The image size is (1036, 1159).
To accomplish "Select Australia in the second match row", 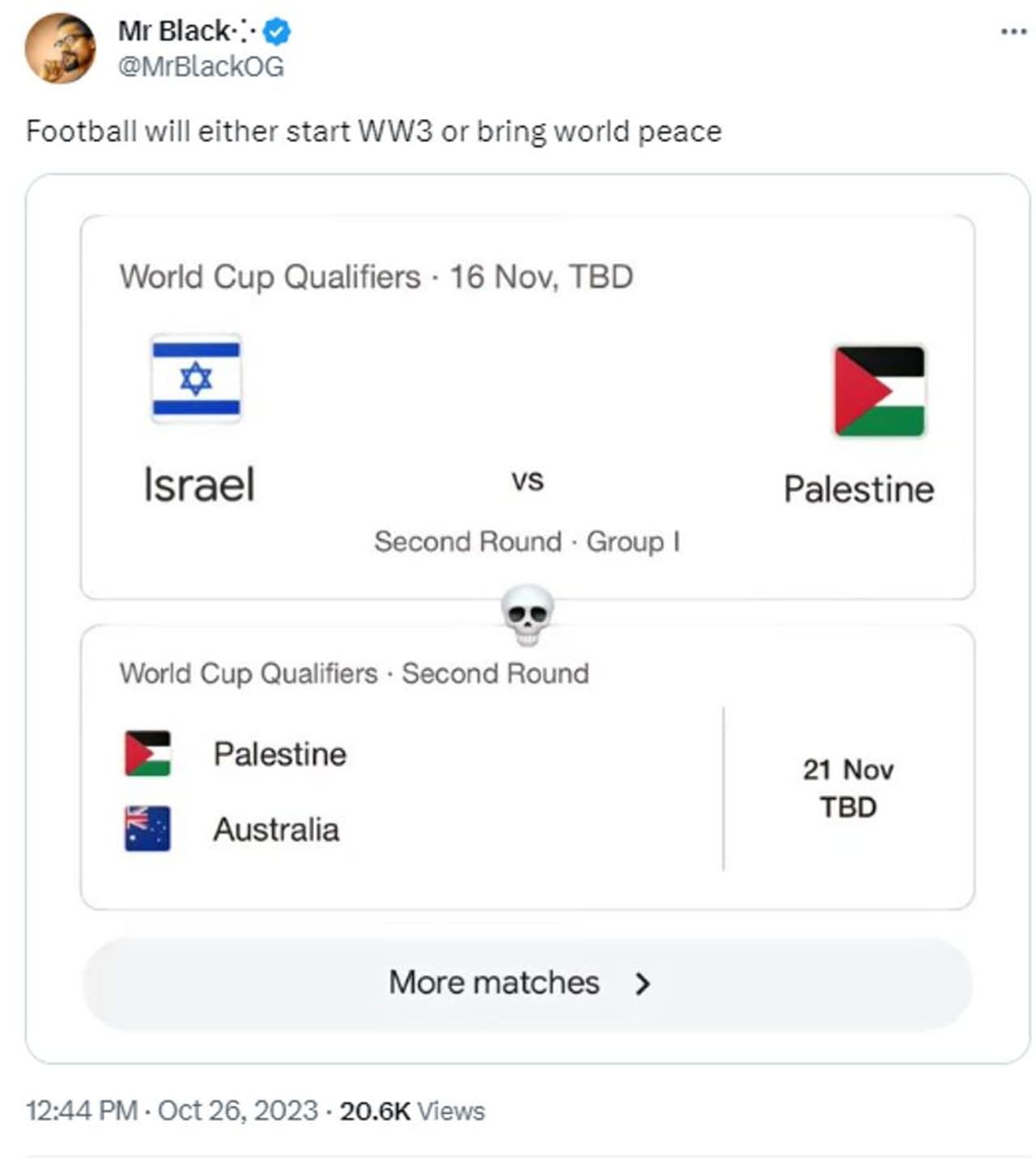I will pos(276,830).
